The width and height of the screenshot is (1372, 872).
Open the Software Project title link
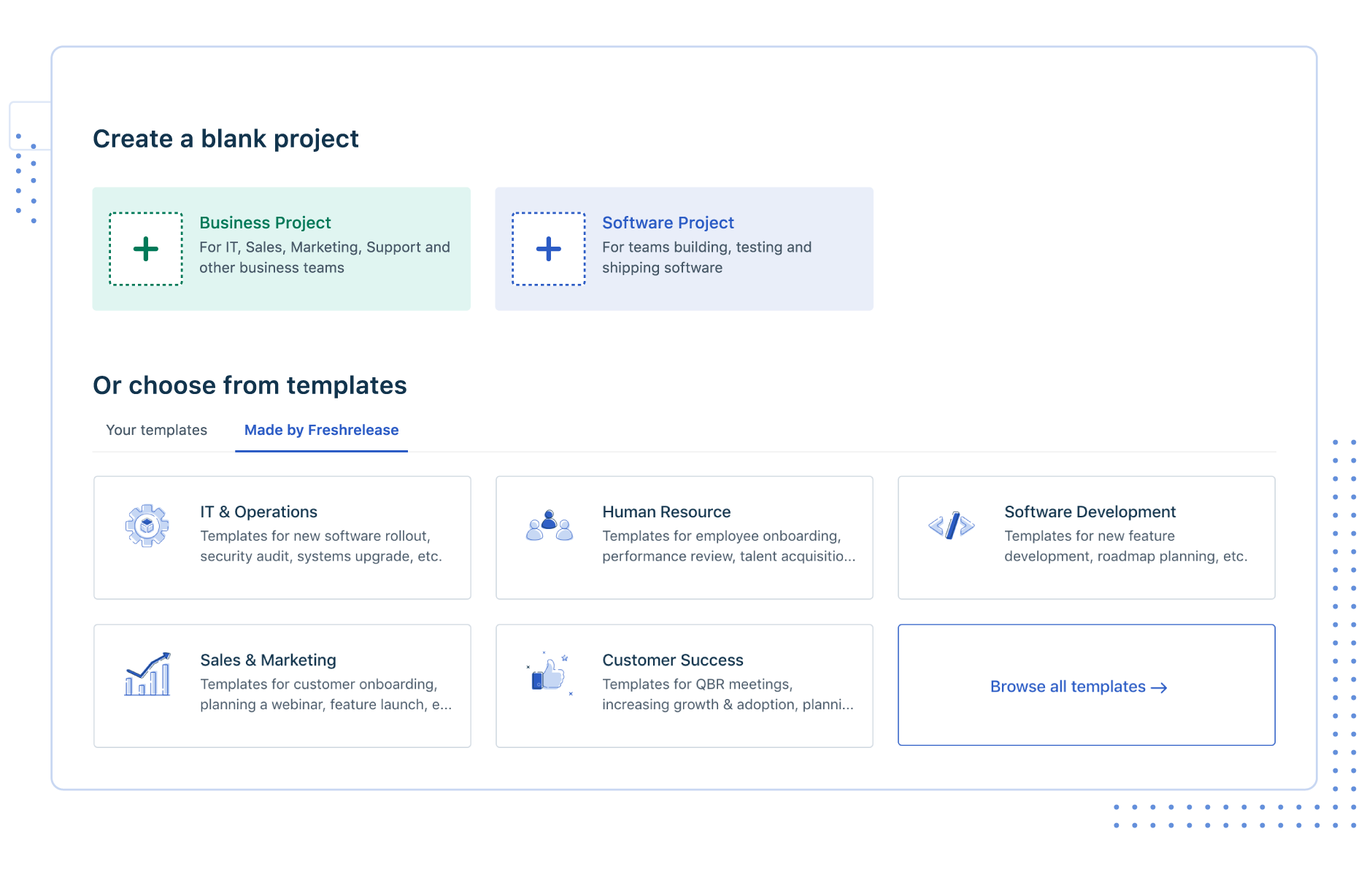coord(668,223)
